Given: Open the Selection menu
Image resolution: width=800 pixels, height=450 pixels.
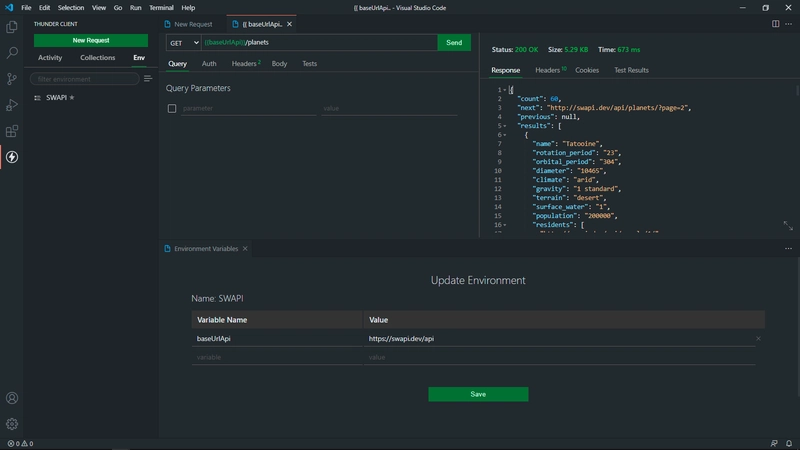Looking at the screenshot, I should coord(71,8).
